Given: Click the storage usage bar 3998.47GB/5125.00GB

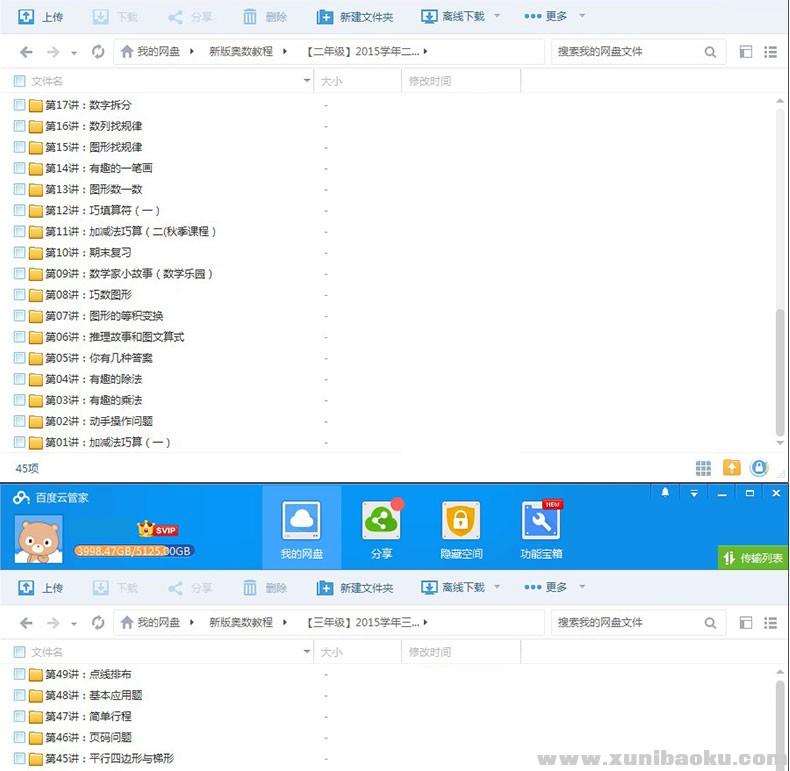Looking at the screenshot, I should point(133,551).
